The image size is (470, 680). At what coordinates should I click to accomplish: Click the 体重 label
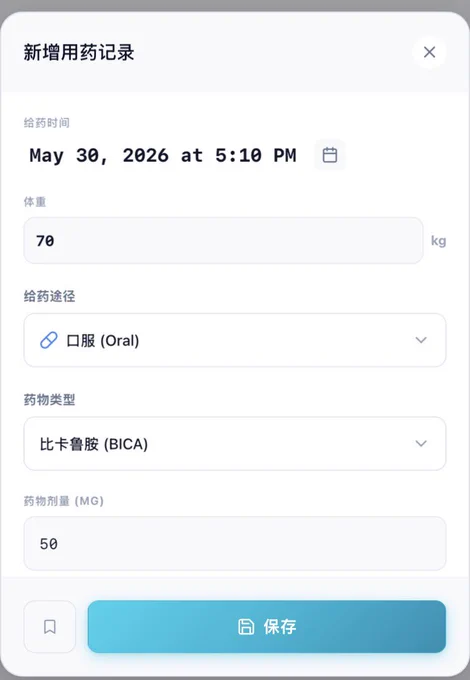pos(35,202)
